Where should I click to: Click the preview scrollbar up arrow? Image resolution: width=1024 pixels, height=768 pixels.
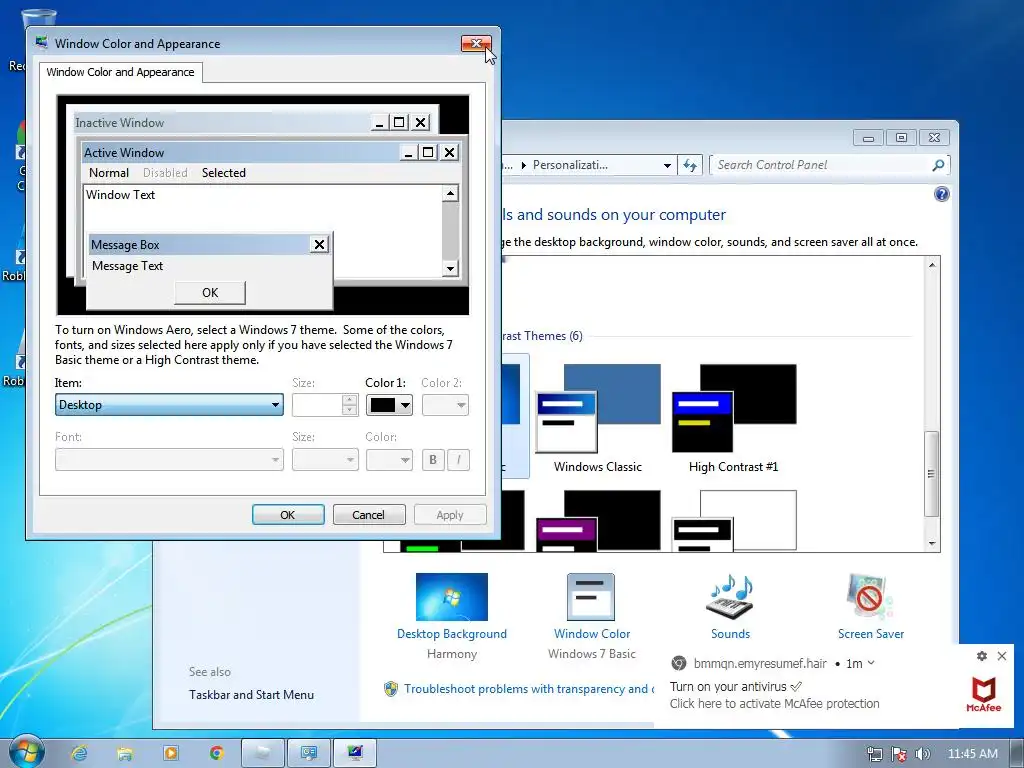(x=450, y=193)
